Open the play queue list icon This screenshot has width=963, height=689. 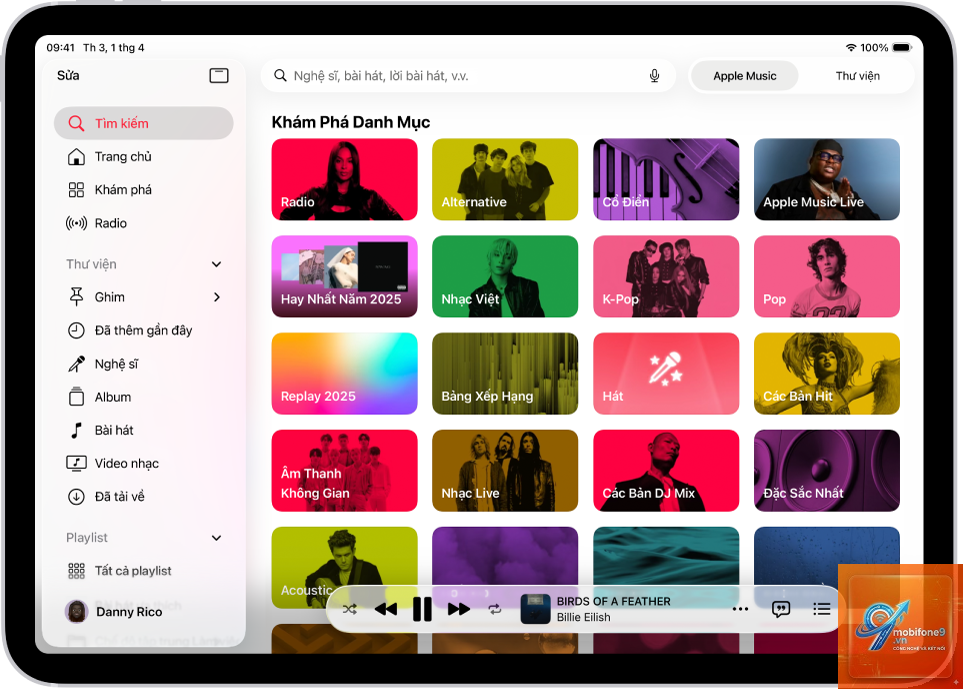[821, 609]
